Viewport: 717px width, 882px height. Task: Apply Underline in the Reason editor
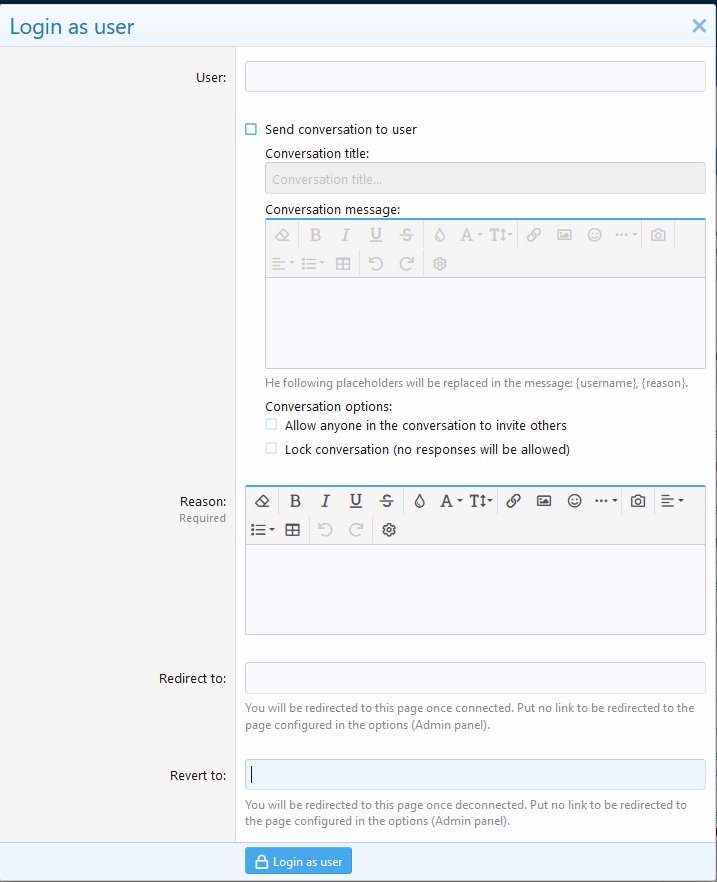coord(355,501)
